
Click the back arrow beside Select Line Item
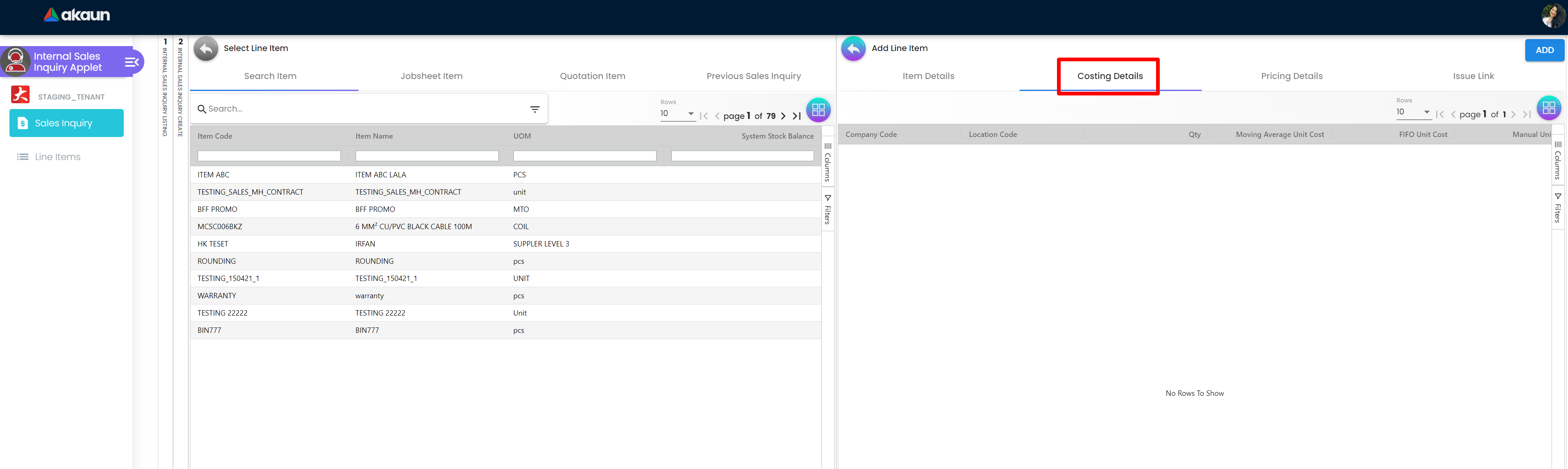click(x=206, y=49)
